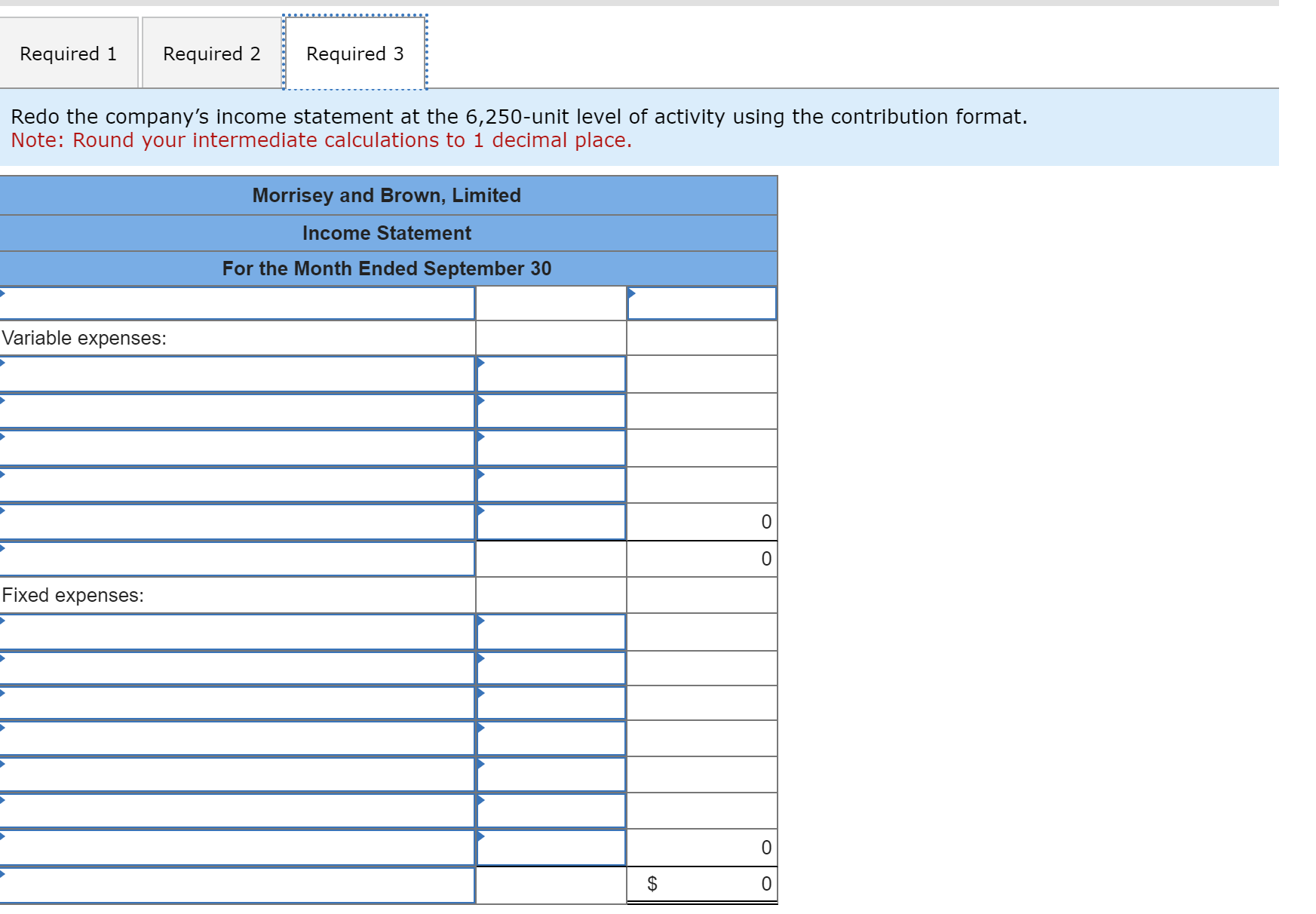Switch to the Required 1 tab

pos(69,54)
